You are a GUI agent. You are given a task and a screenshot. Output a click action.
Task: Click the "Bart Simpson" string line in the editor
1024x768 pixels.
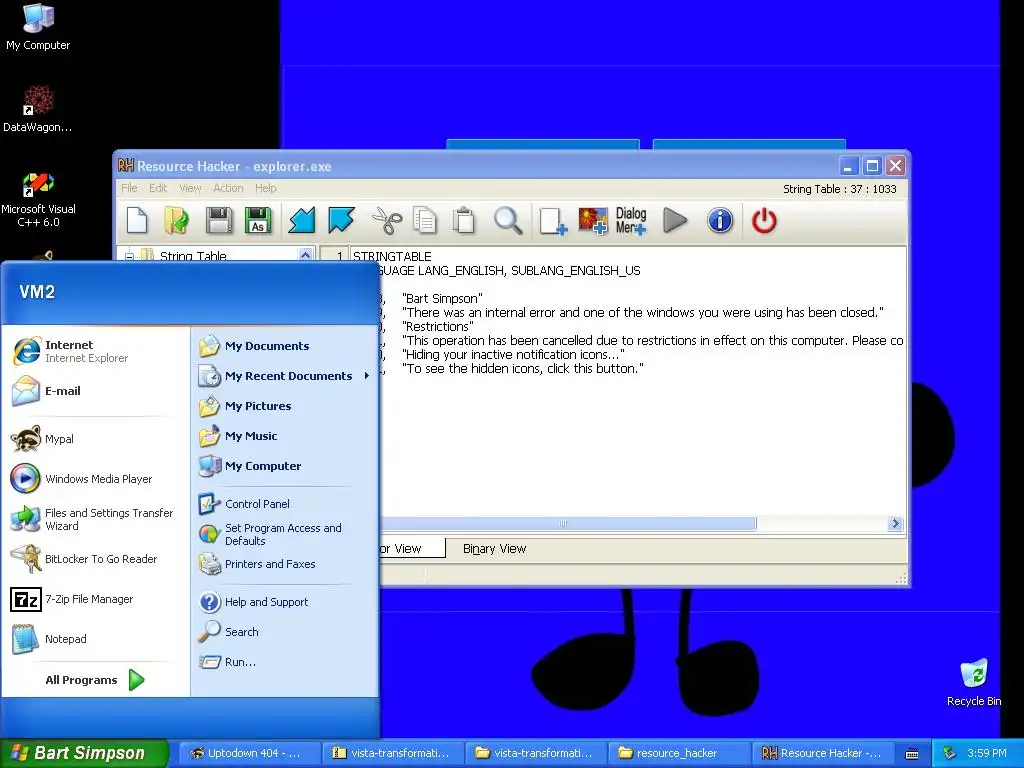(x=442, y=298)
